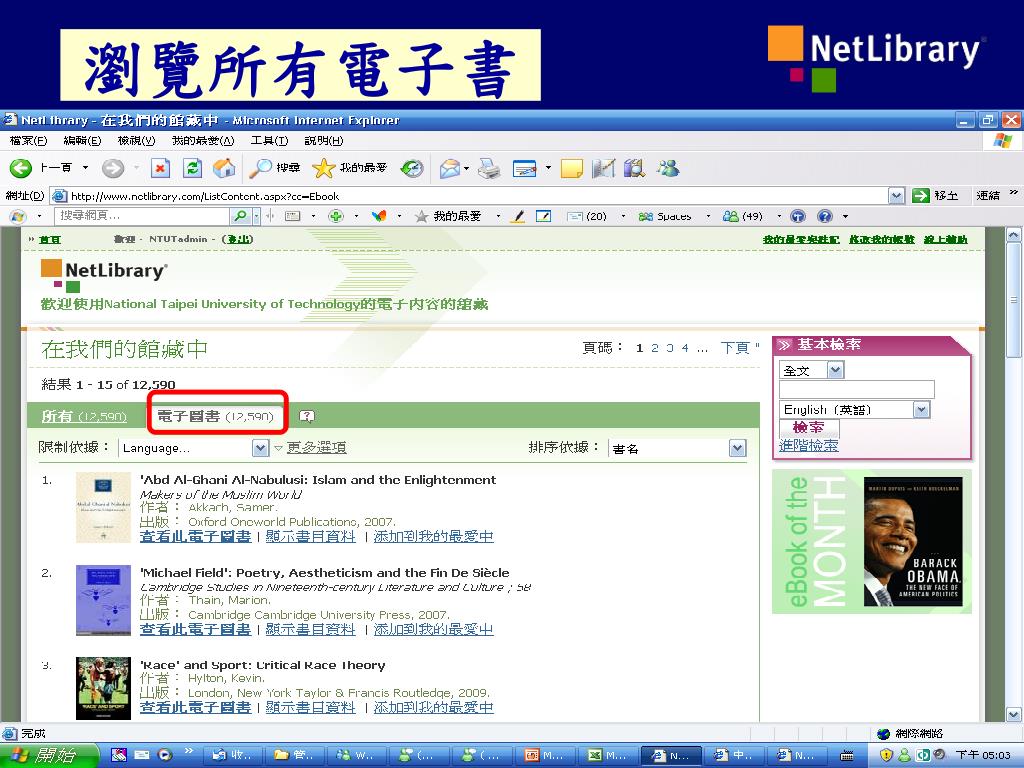Click the Research book icon in toolbar
This screenshot has height=768, width=1024.
pos(633,168)
